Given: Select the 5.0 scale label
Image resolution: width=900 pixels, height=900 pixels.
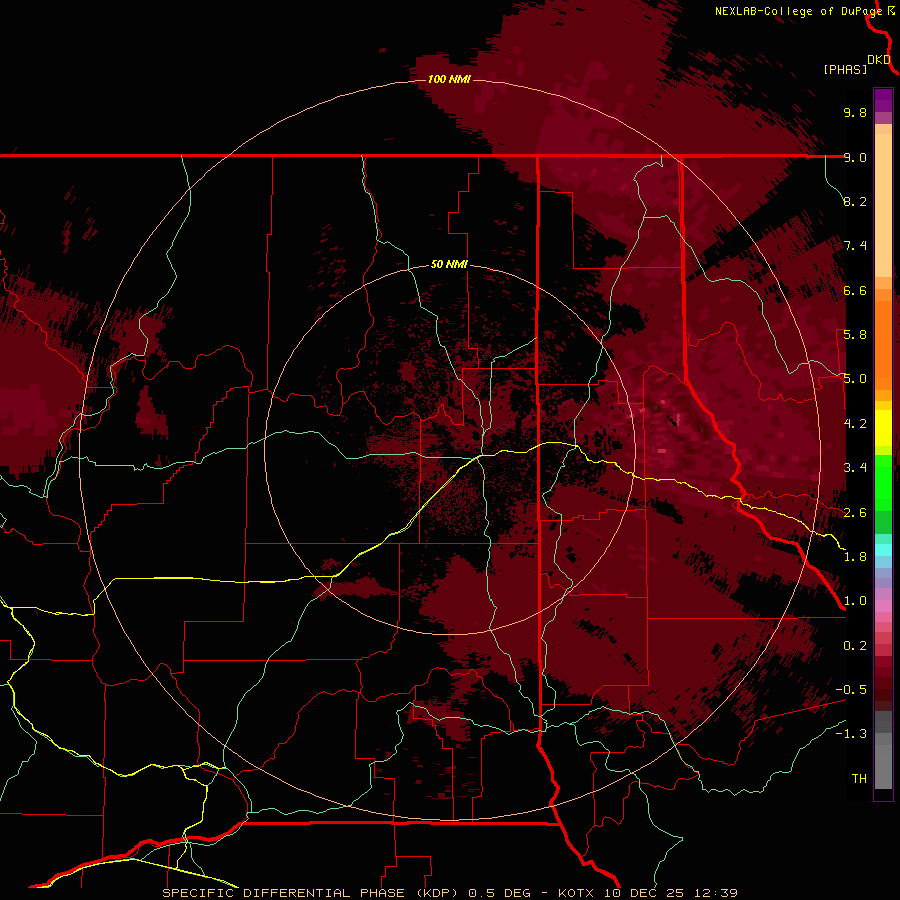Looking at the screenshot, I should tap(855, 379).
